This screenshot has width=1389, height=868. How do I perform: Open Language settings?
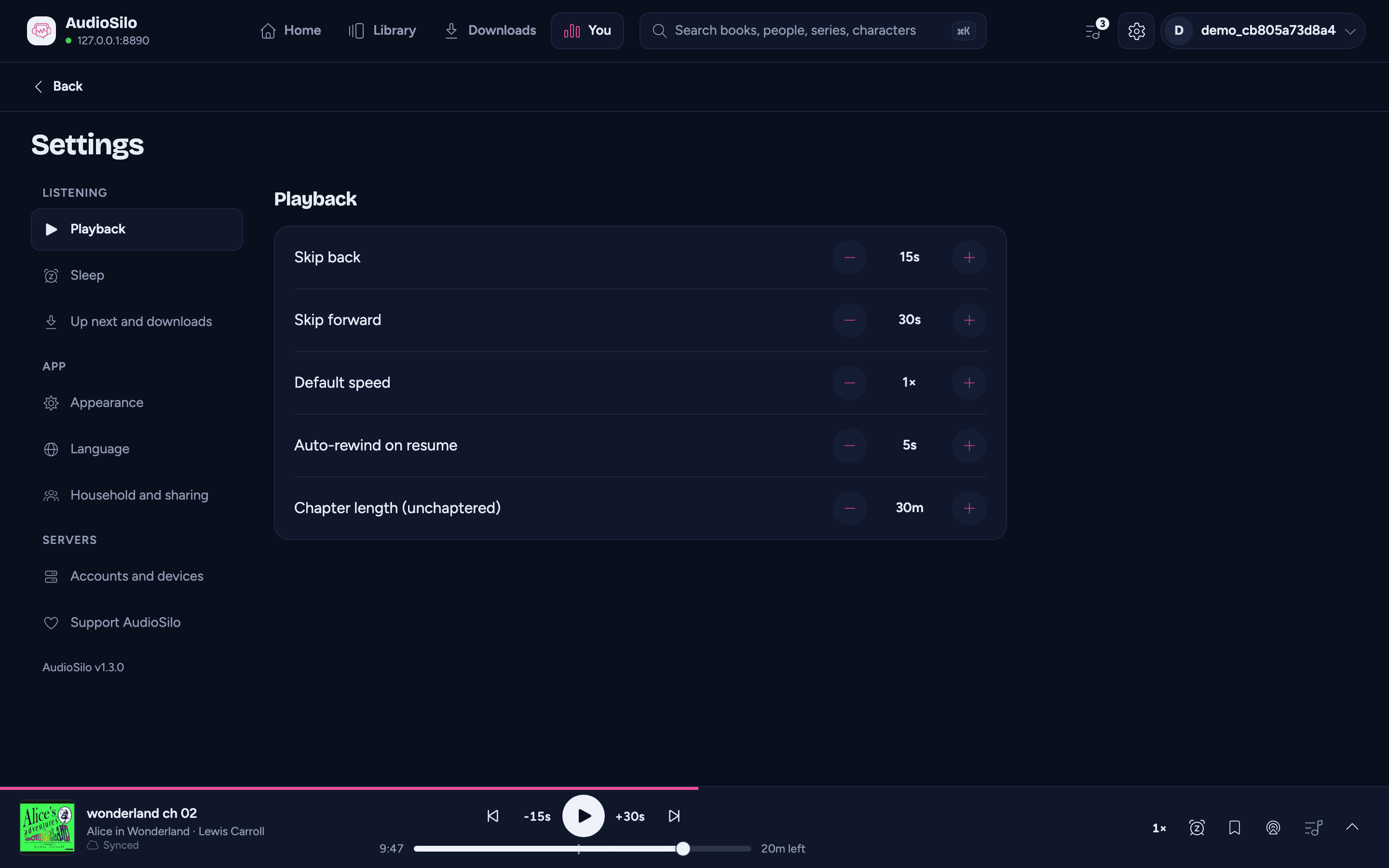coord(136,449)
